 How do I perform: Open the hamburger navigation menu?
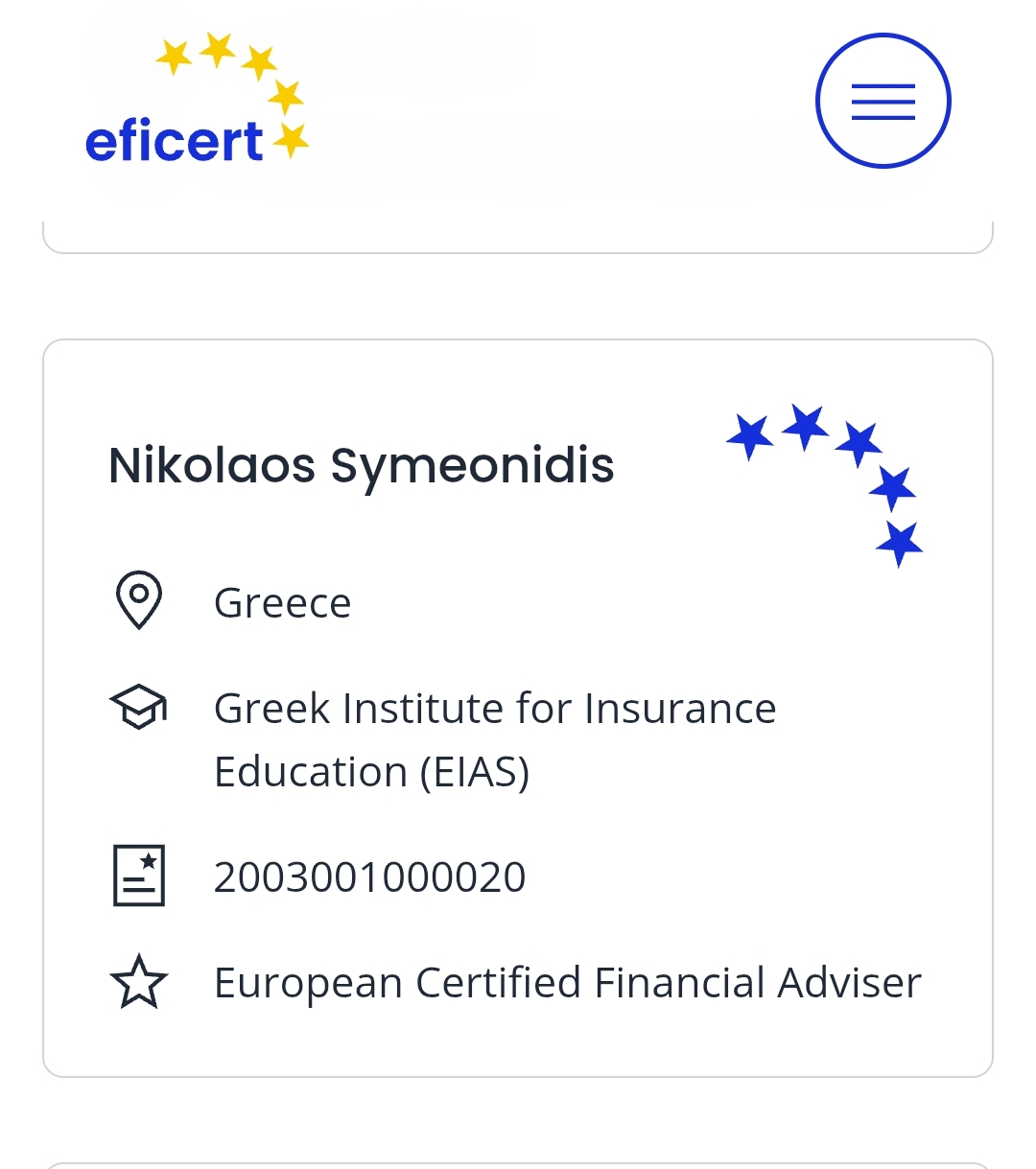pos(883,101)
